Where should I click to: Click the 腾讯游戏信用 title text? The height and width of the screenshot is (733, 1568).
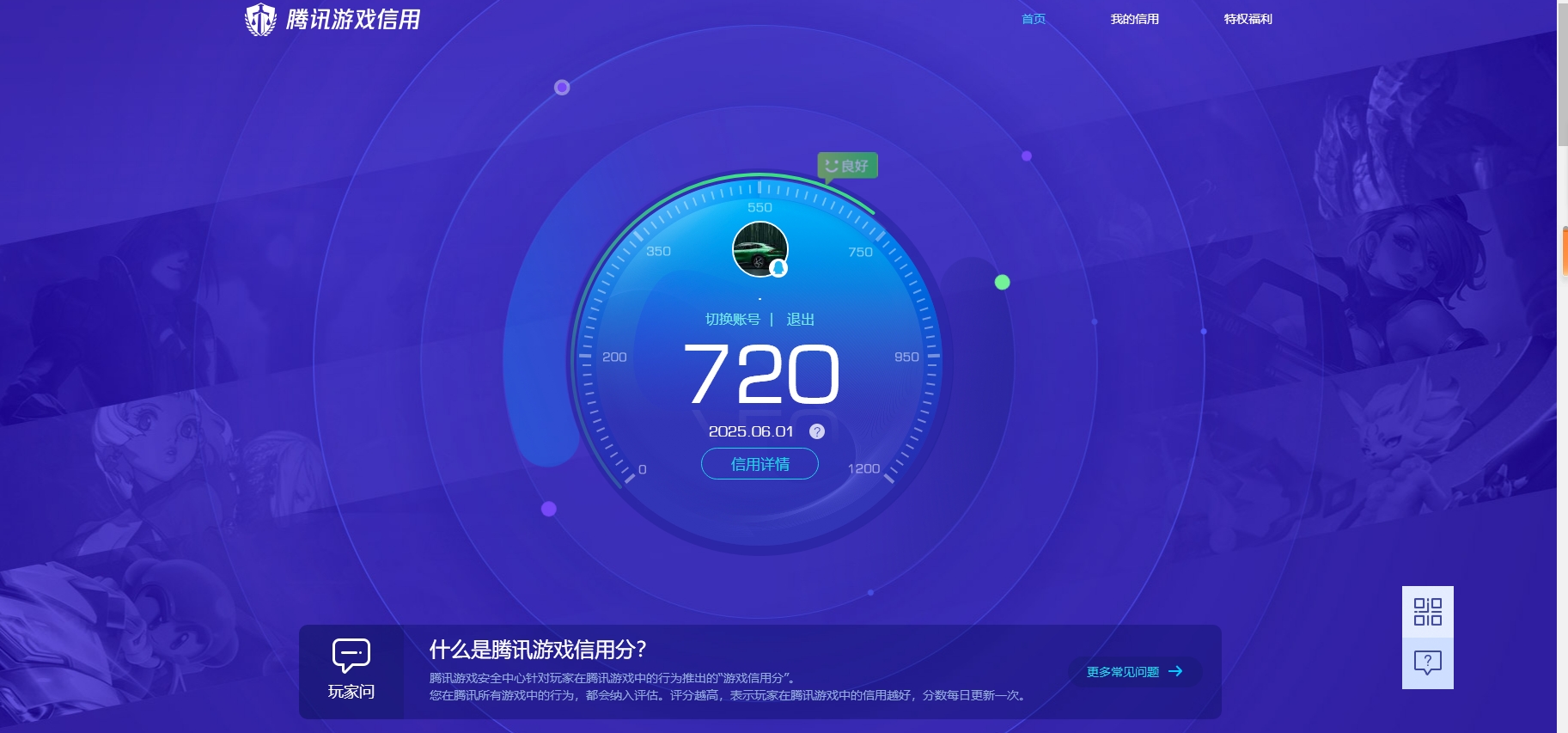(353, 19)
